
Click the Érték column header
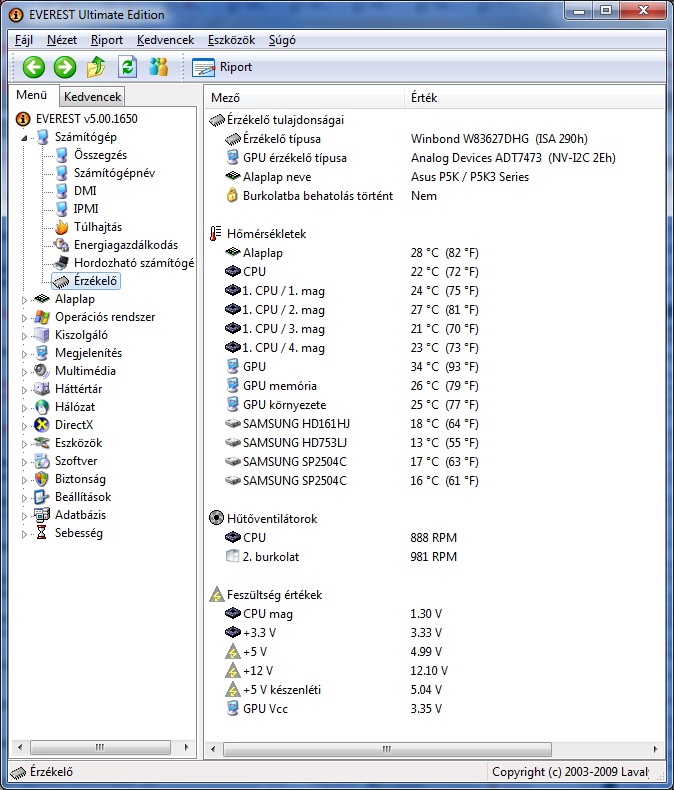click(534, 98)
